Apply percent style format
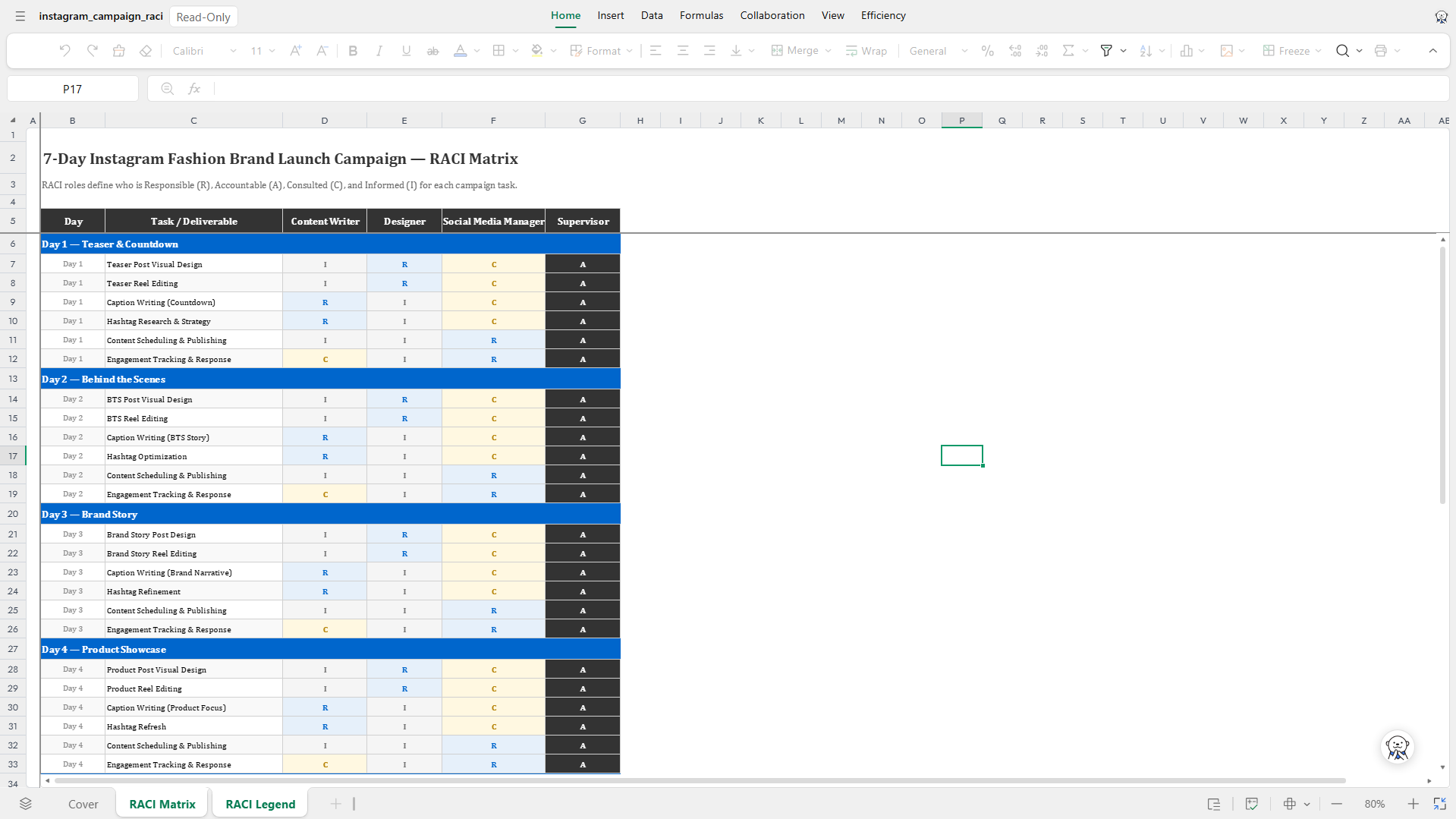This screenshot has width=1456, height=819. (987, 51)
